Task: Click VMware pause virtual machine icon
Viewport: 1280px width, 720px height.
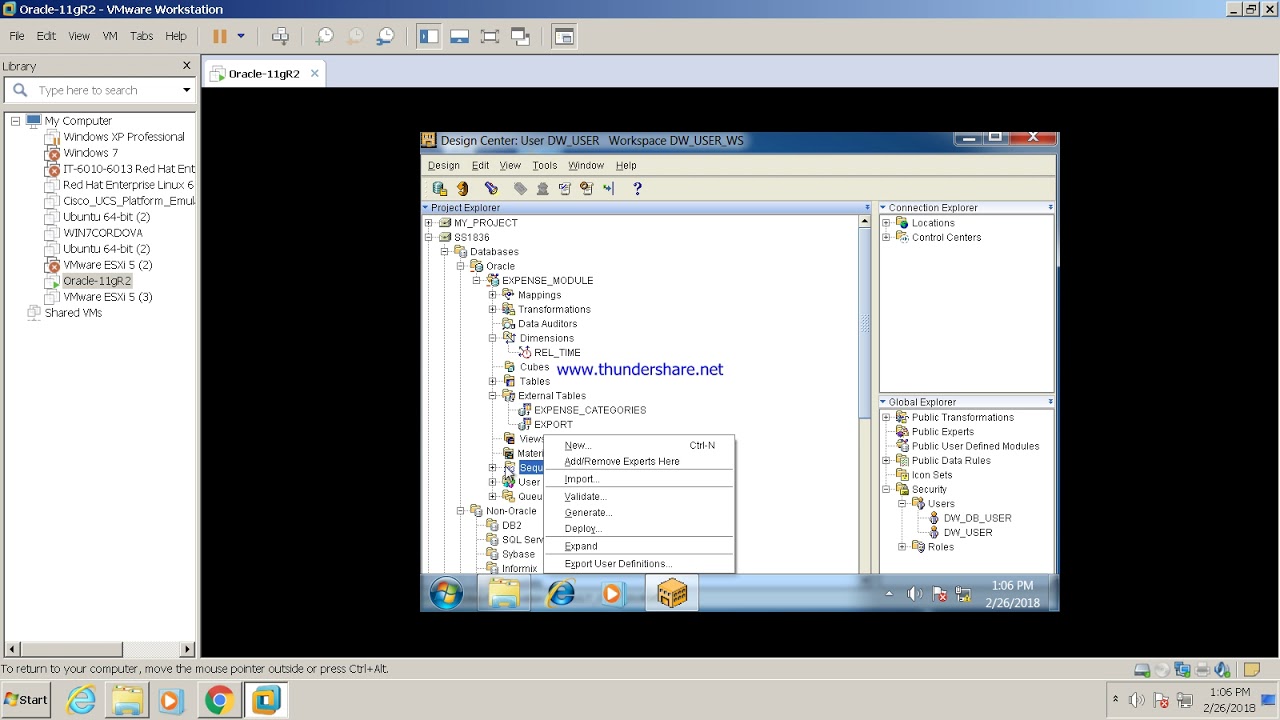Action: (220, 36)
